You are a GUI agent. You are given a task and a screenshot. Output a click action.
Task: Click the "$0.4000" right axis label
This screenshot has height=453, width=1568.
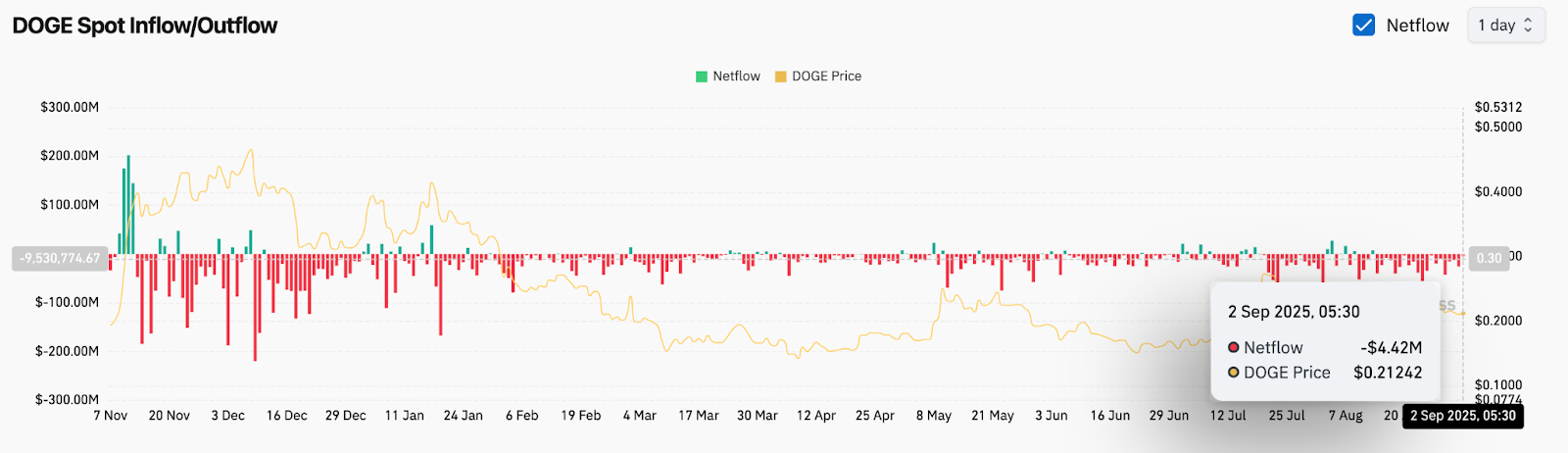[x=1498, y=192]
